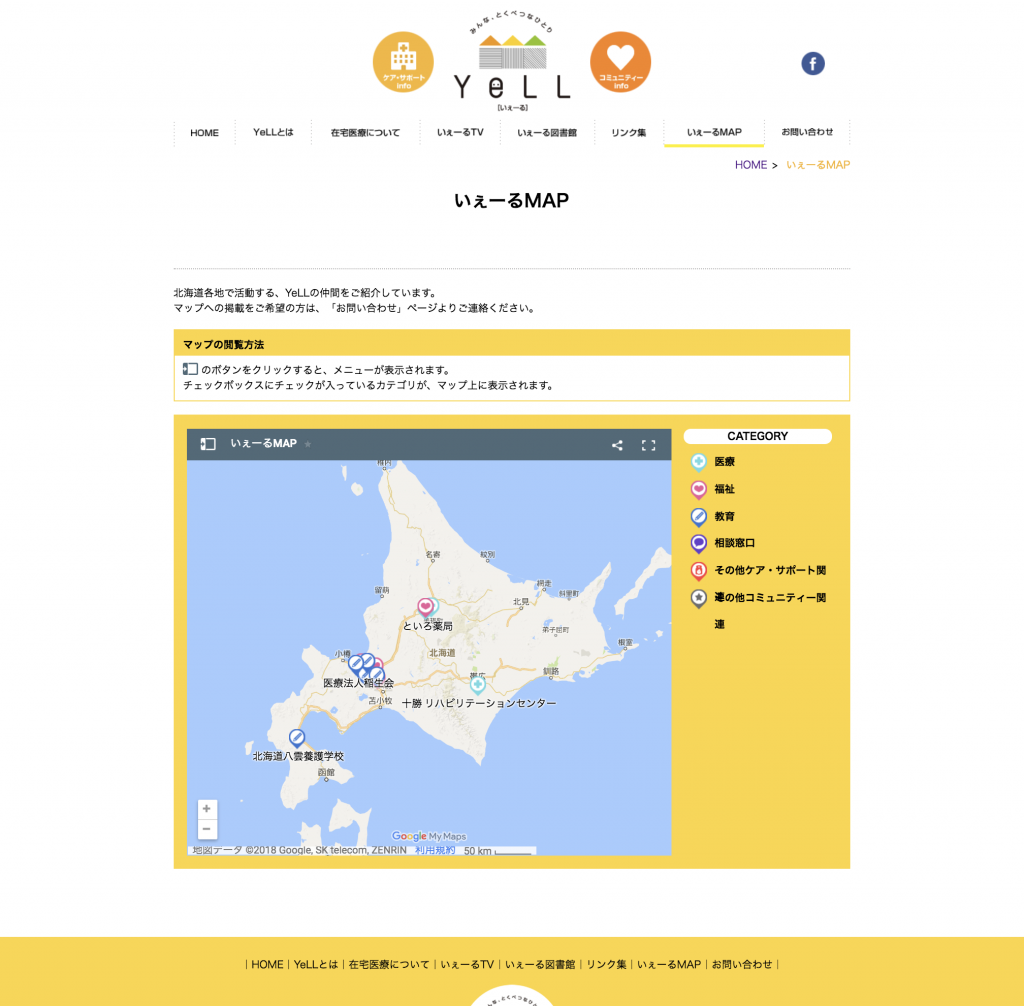Click YeLLとは link in footer
1024x1006 pixels.
pyautogui.click(x=316, y=964)
